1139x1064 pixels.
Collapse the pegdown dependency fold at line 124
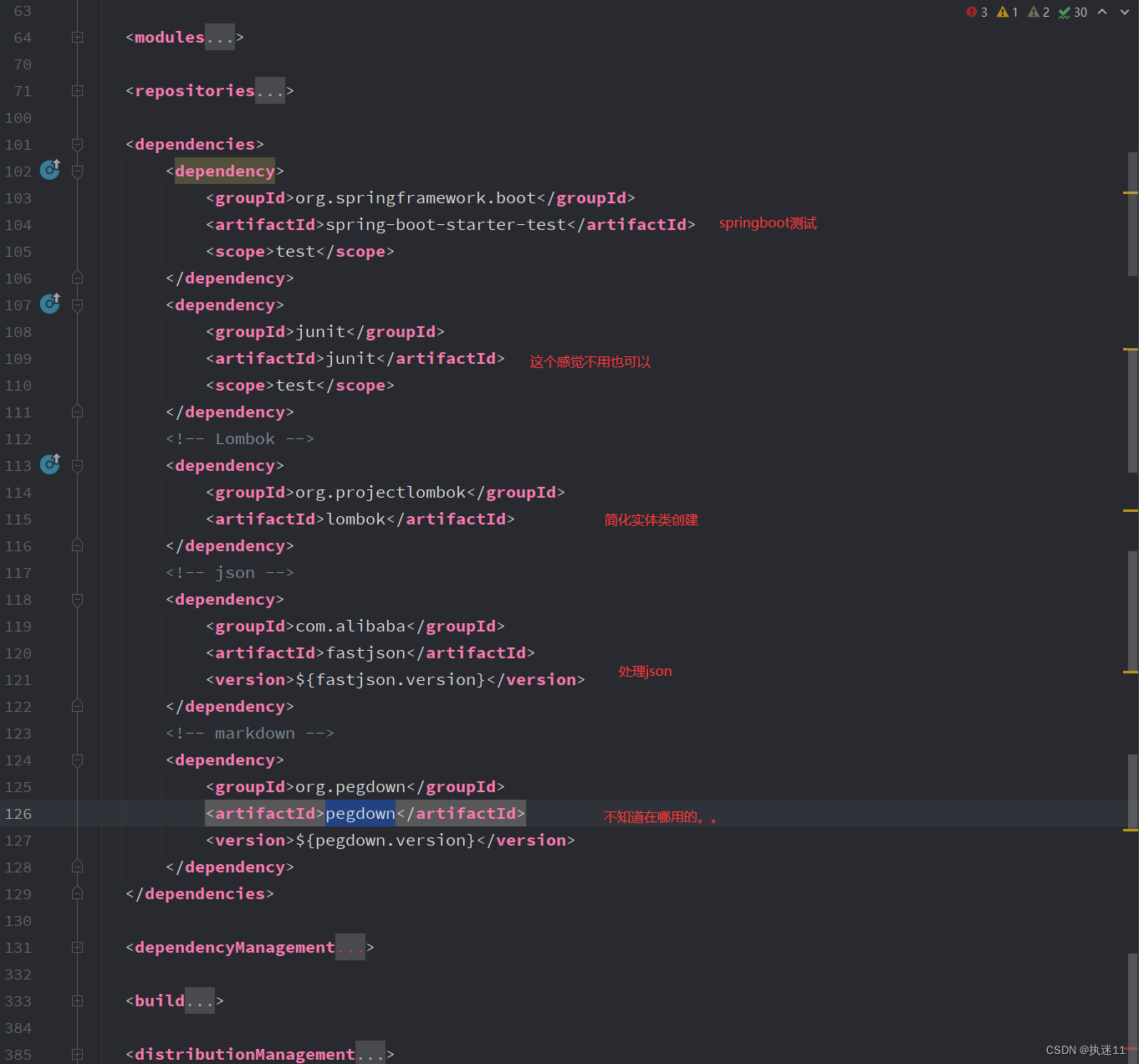coord(77,760)
